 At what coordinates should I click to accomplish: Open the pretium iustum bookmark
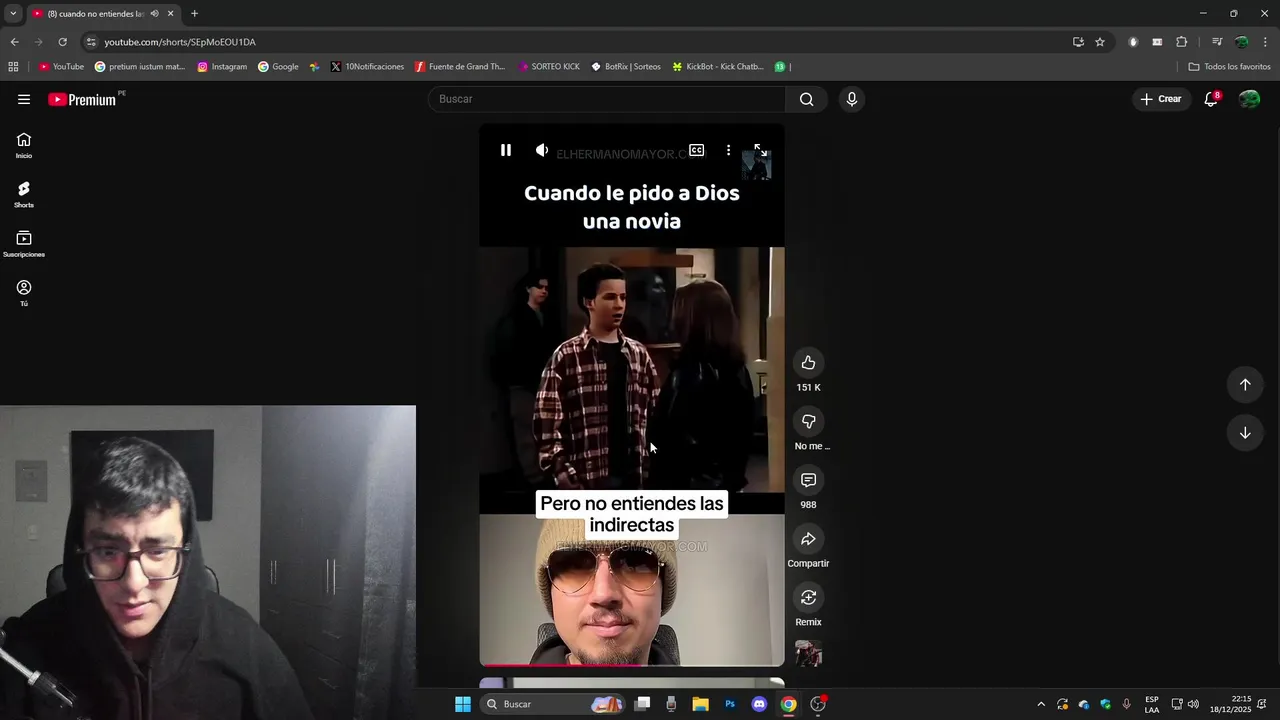(x=140, y=67)
